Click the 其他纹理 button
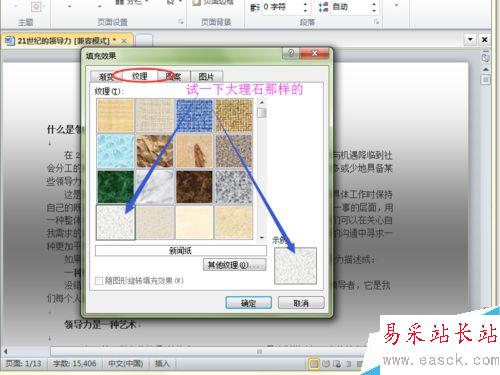The width and height of the screenshot is (500, 375). click(235, 265)
